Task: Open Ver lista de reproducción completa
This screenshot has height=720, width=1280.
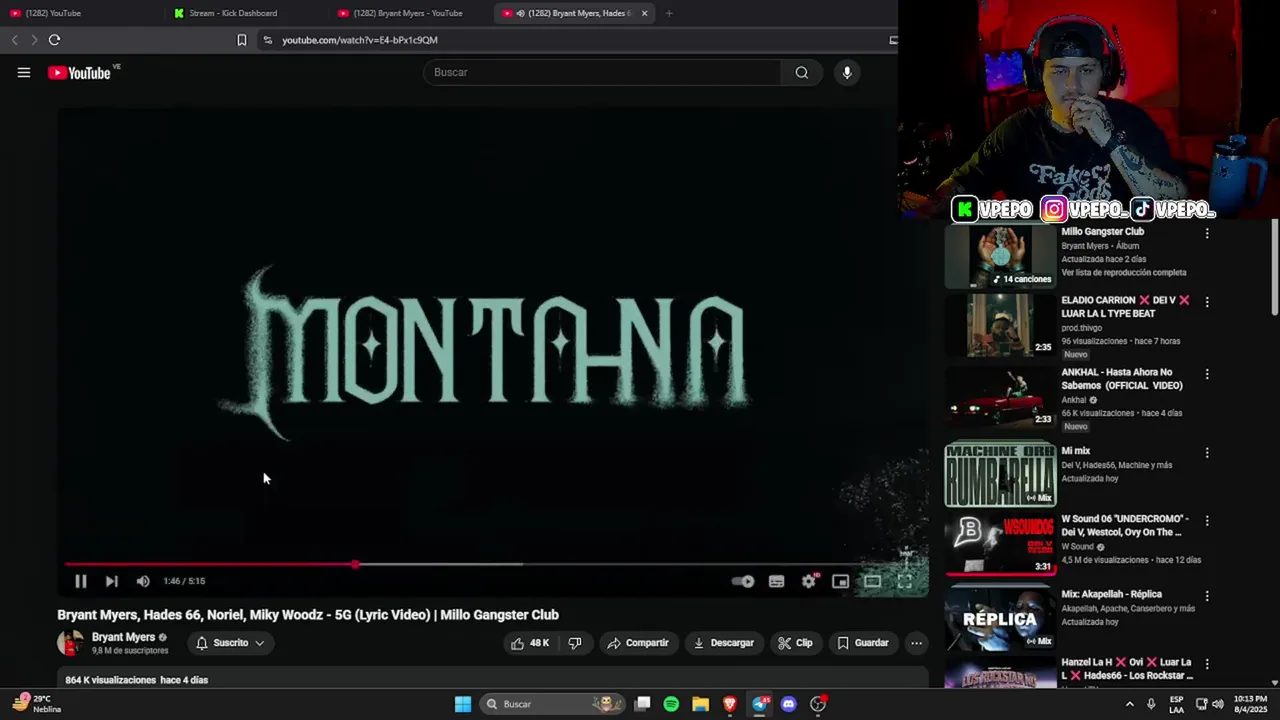Action: (1124, 272)
